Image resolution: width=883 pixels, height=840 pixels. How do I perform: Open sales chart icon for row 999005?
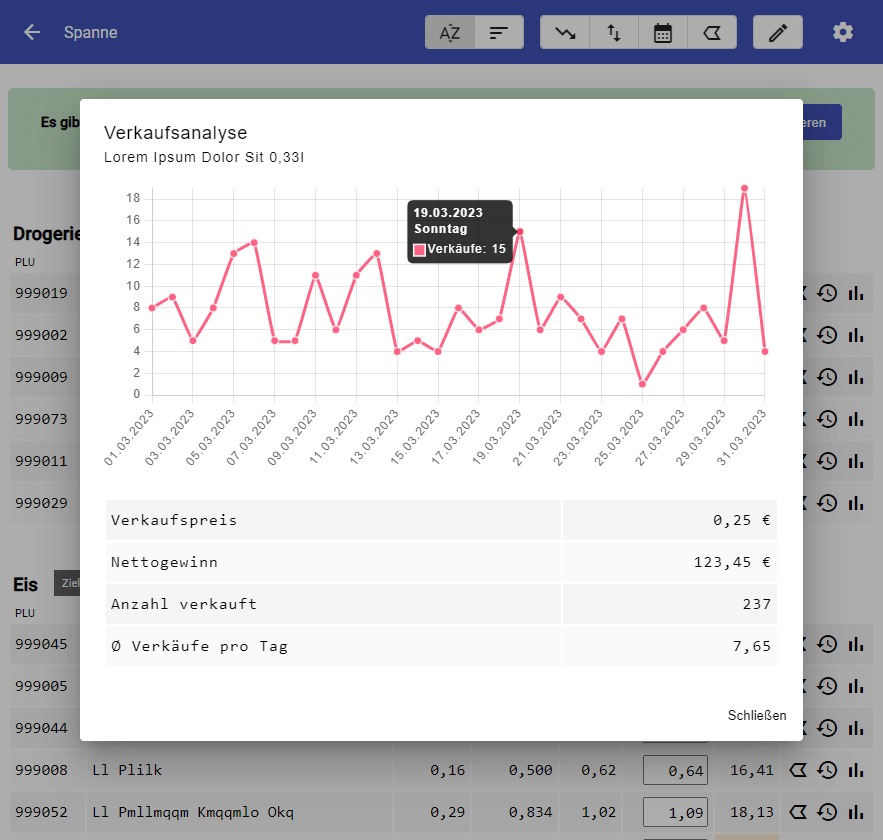[856, 686]
